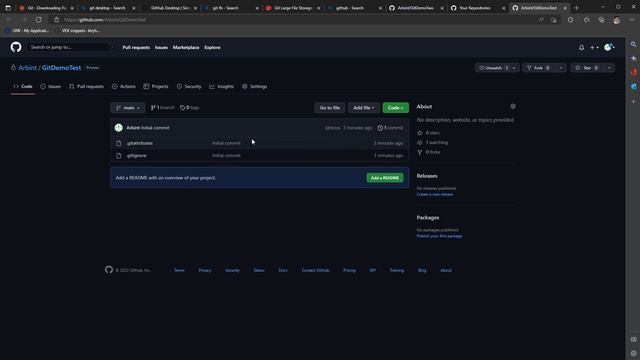Open the green Code dropdown
The width and height of the screenshot is (640, 360).
tap(396, 108)
